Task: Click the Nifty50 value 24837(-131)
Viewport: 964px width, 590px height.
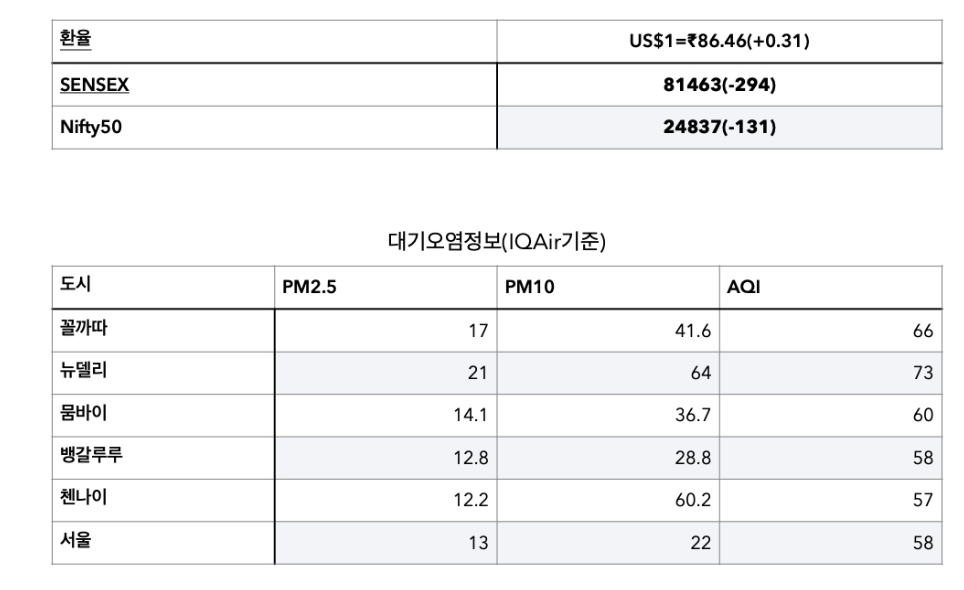Action: pyautogui.click(x=719, y=127)
